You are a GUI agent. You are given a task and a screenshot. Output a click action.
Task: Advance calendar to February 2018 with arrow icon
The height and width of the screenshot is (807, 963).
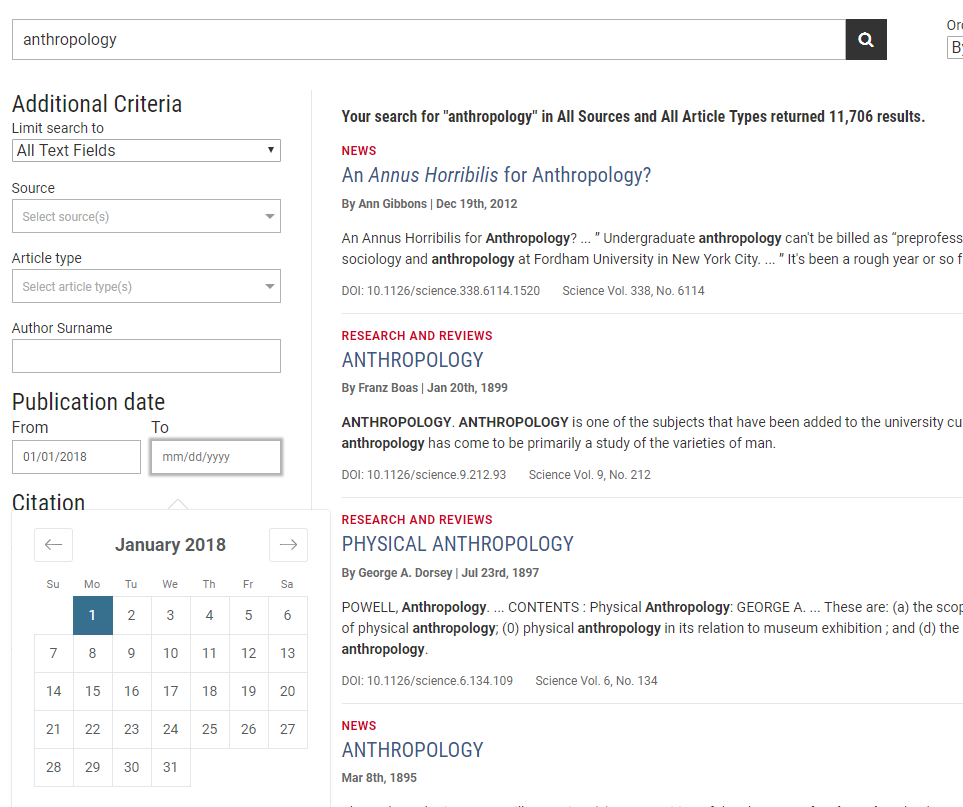pos(288,544)
